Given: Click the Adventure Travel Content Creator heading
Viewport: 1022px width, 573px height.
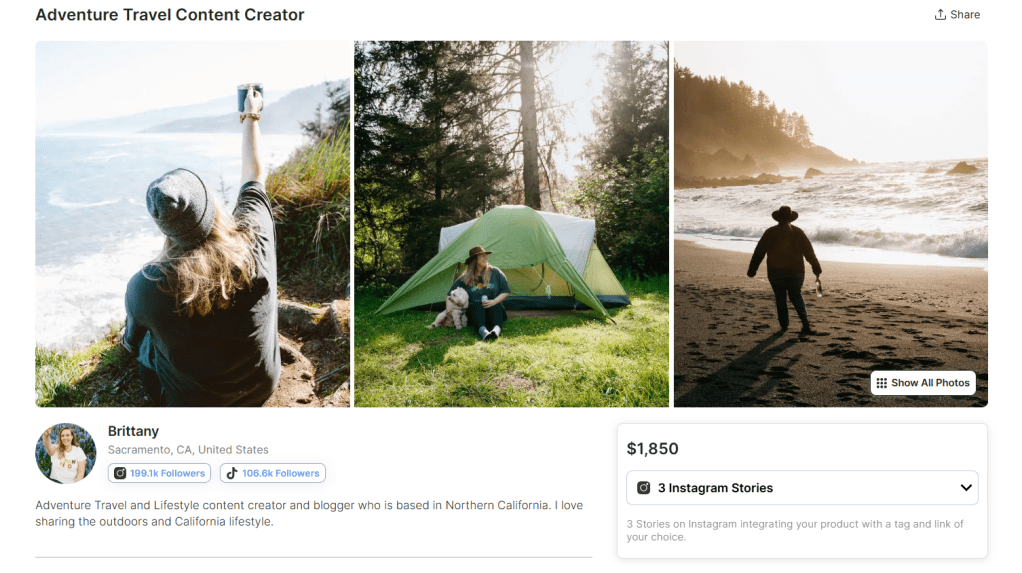Looking at the screenshot, I should click(x=170, y=15).
